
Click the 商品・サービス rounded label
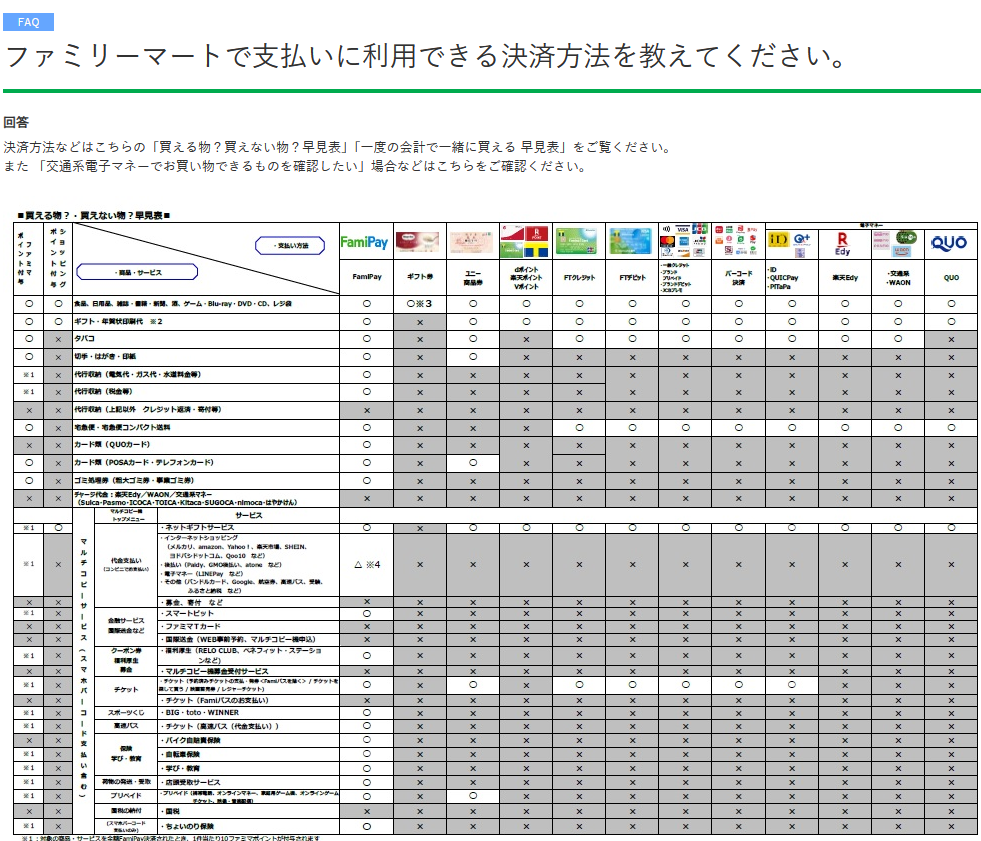pos(137,272)
